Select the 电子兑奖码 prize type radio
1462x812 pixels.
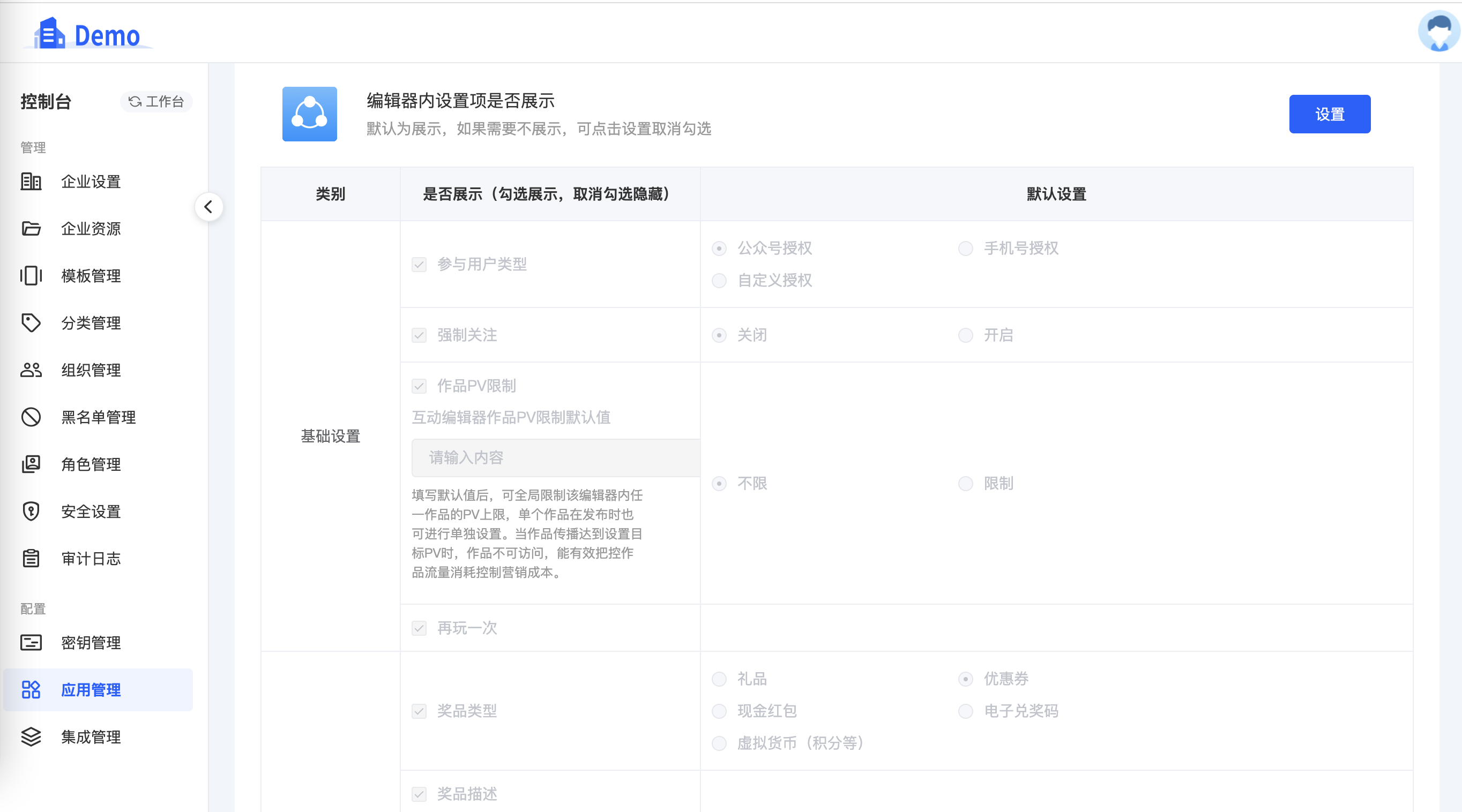tap(965, 711)
